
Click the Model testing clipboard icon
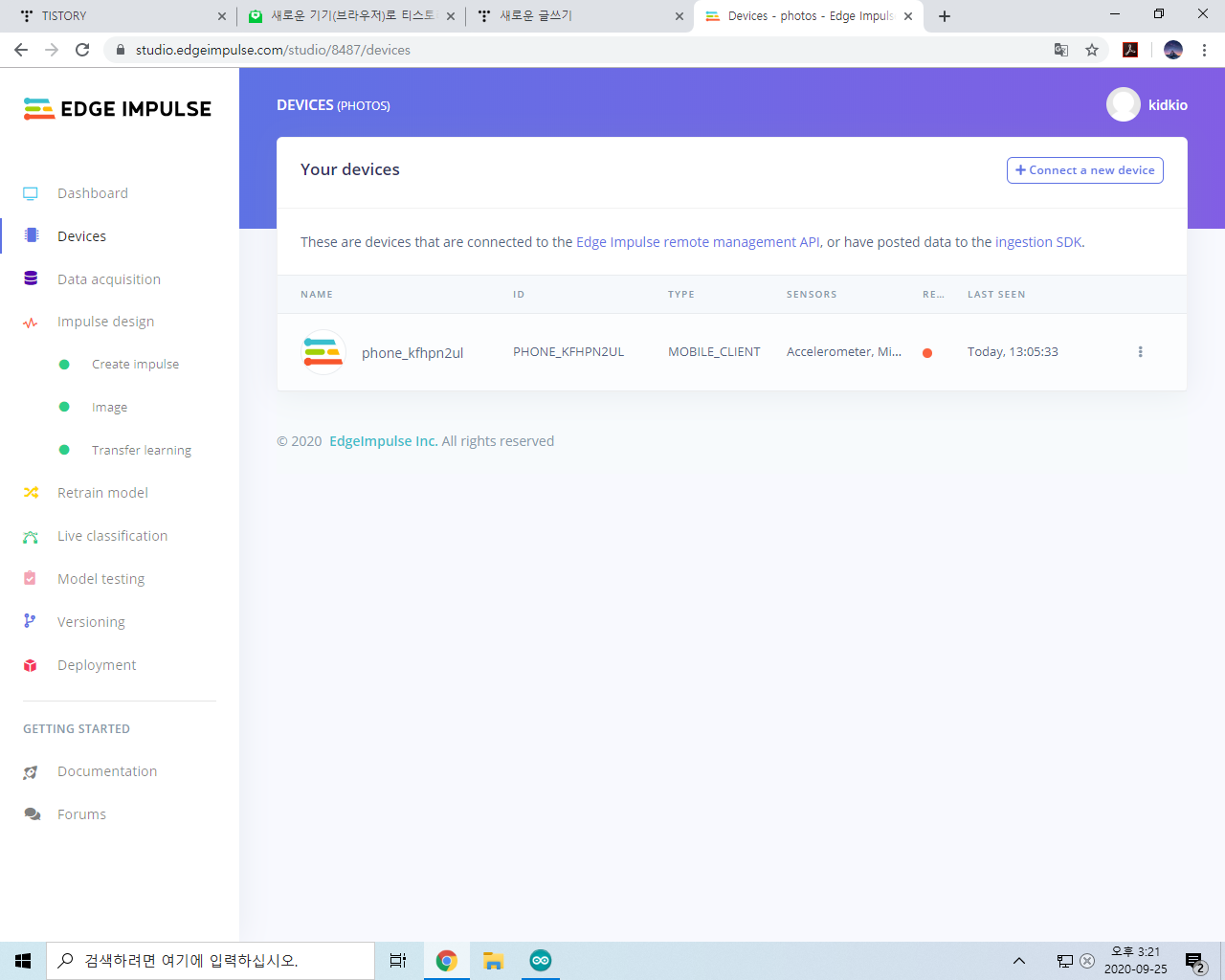coord(30,578)
